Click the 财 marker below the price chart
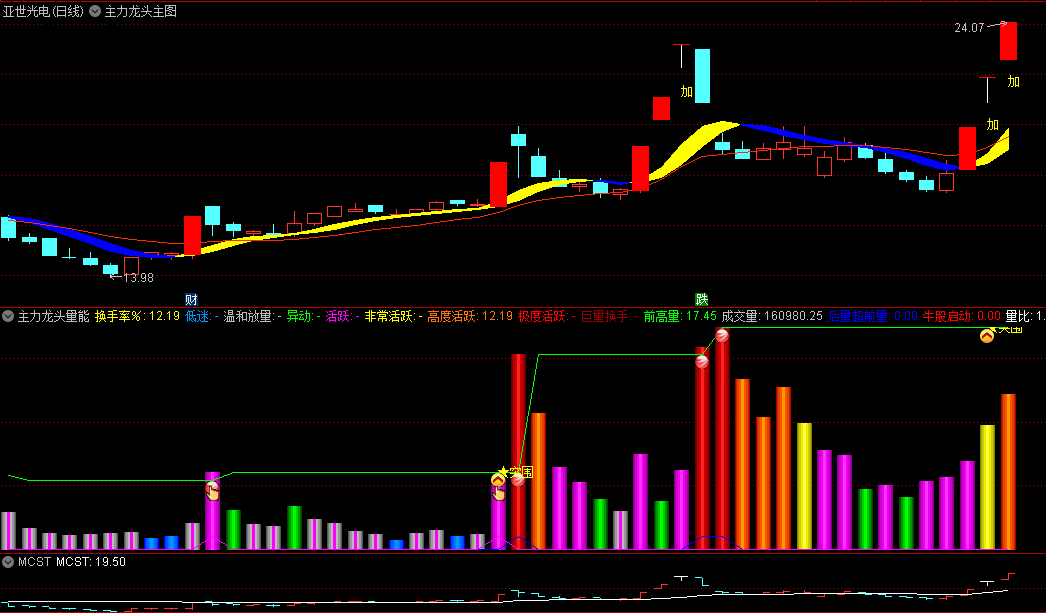The height and width of the screenshot is (613, 1046). [191, 299]
